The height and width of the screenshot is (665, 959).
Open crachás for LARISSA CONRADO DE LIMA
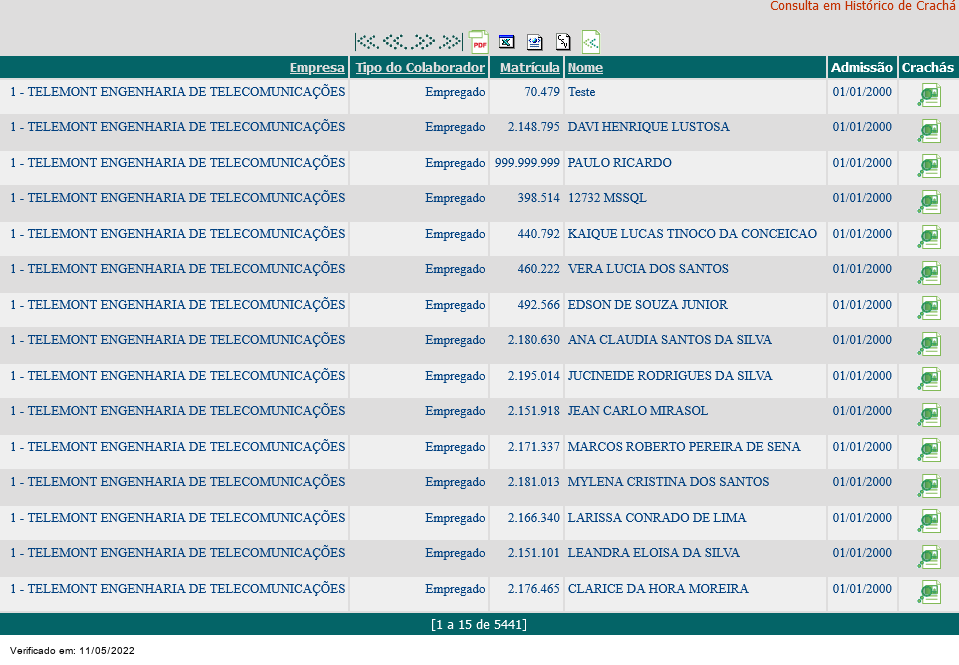click(x=928, y=522)
